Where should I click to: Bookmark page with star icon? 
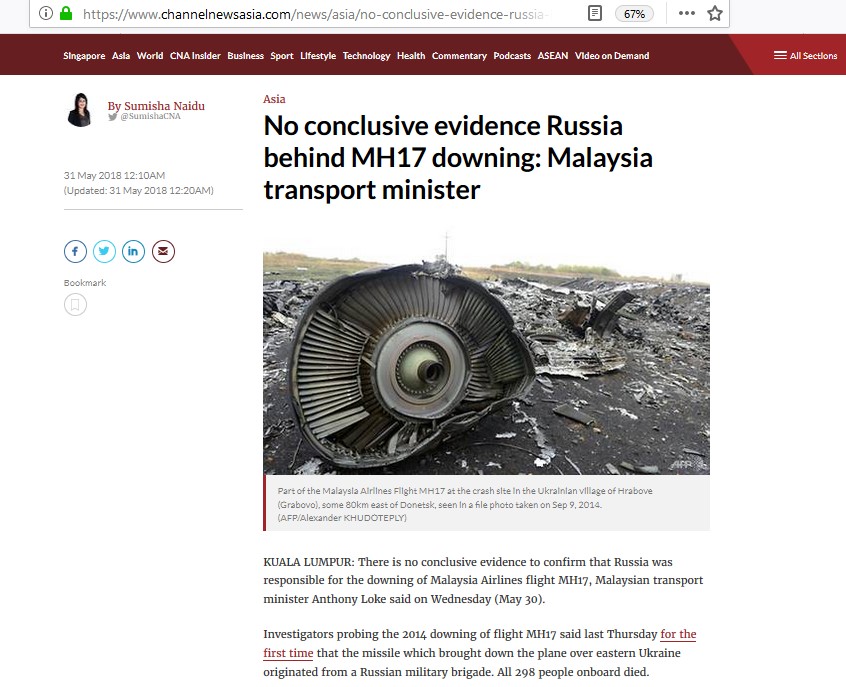714,13
